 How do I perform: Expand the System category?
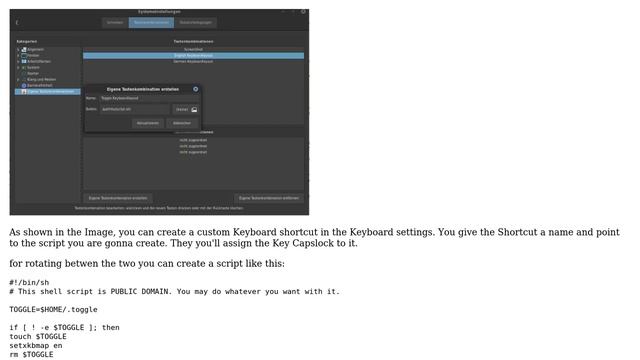[x=18, y=67]
